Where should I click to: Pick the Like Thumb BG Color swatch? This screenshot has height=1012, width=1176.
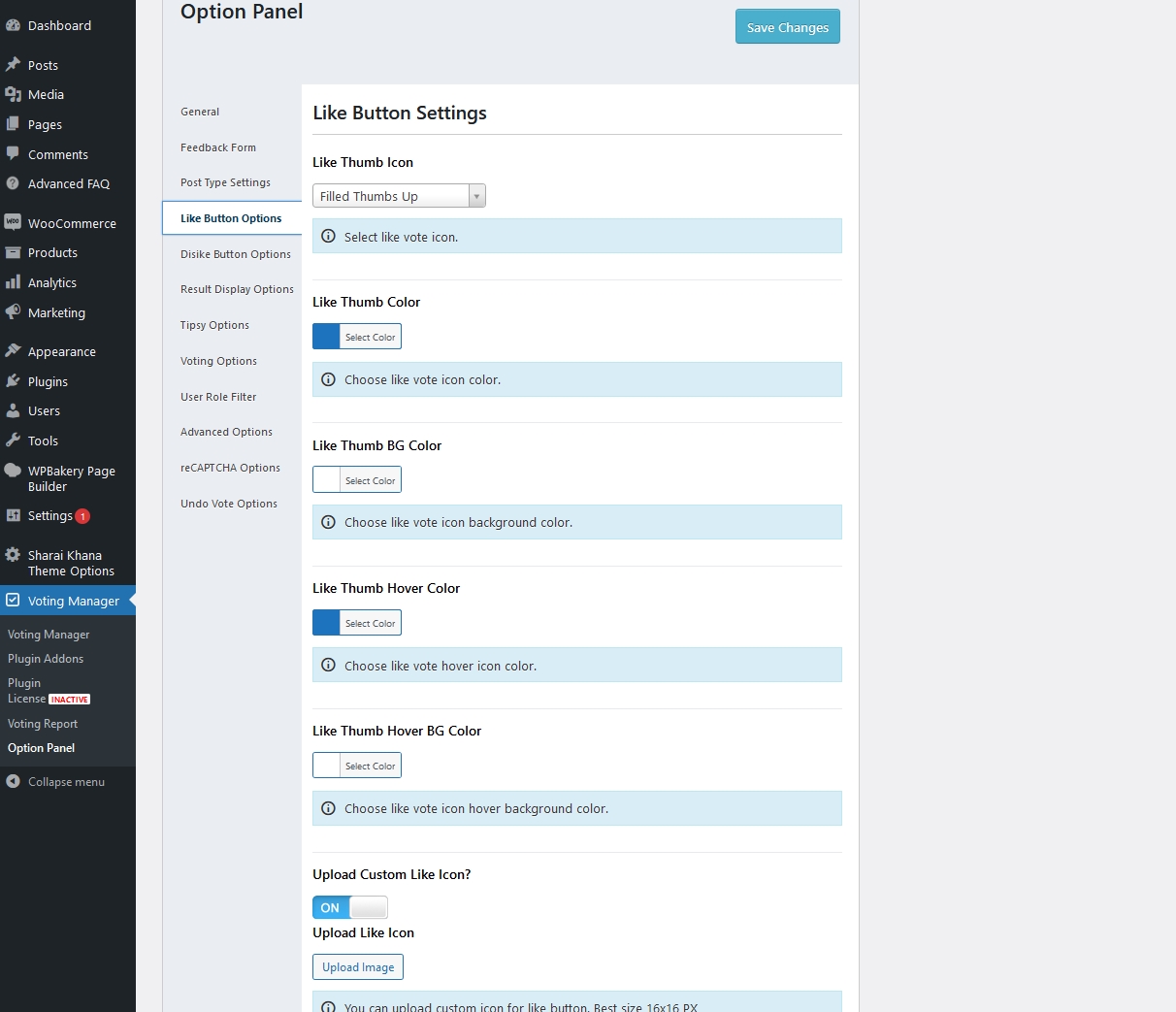point(327,479)
